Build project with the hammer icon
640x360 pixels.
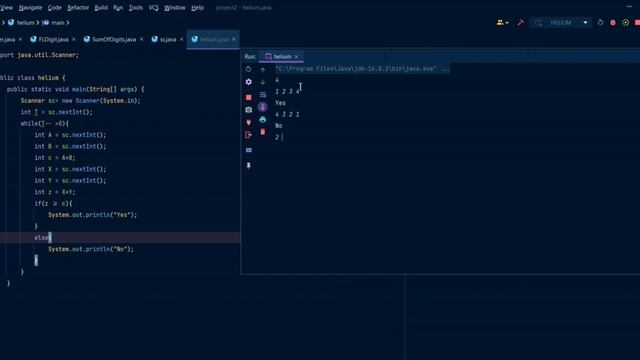[520, 22]
